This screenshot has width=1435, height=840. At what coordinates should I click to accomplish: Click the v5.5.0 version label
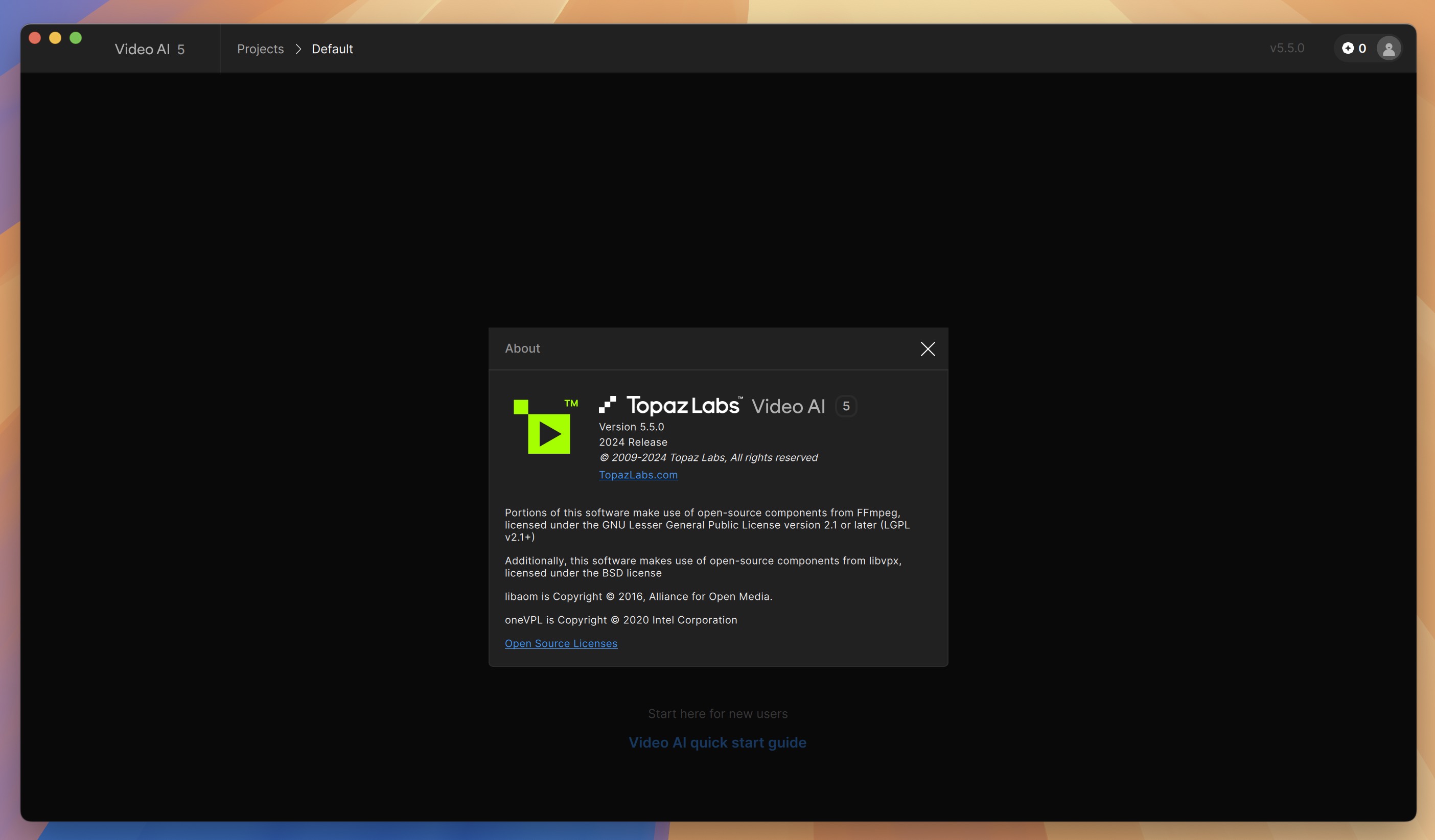tap(1286, 49)
